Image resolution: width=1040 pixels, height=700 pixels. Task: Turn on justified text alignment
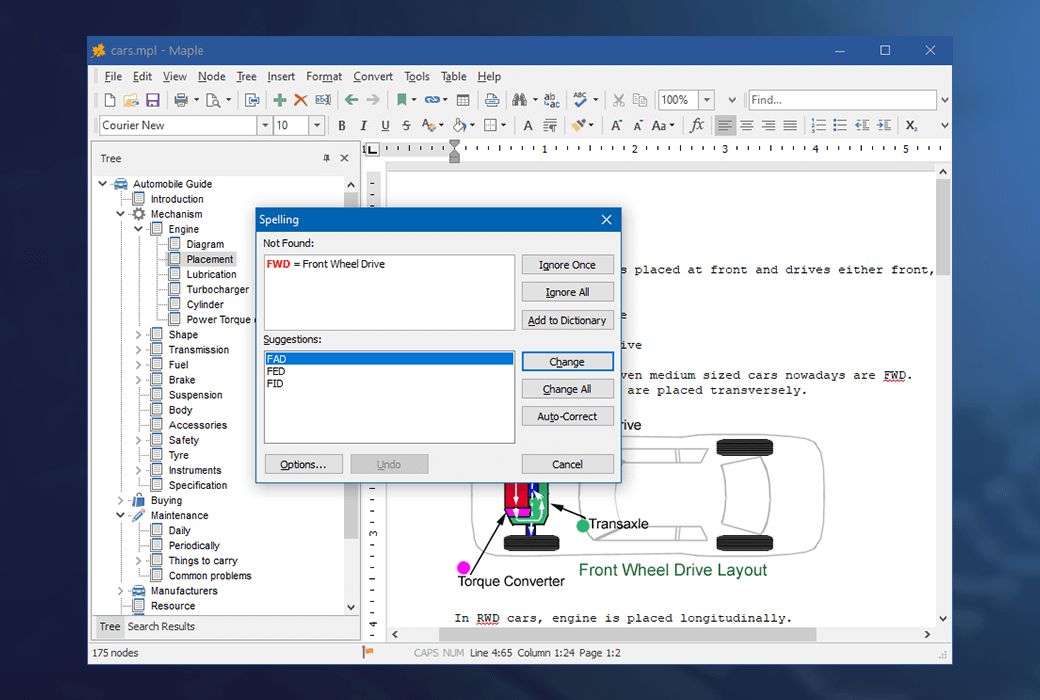[790, 125]
